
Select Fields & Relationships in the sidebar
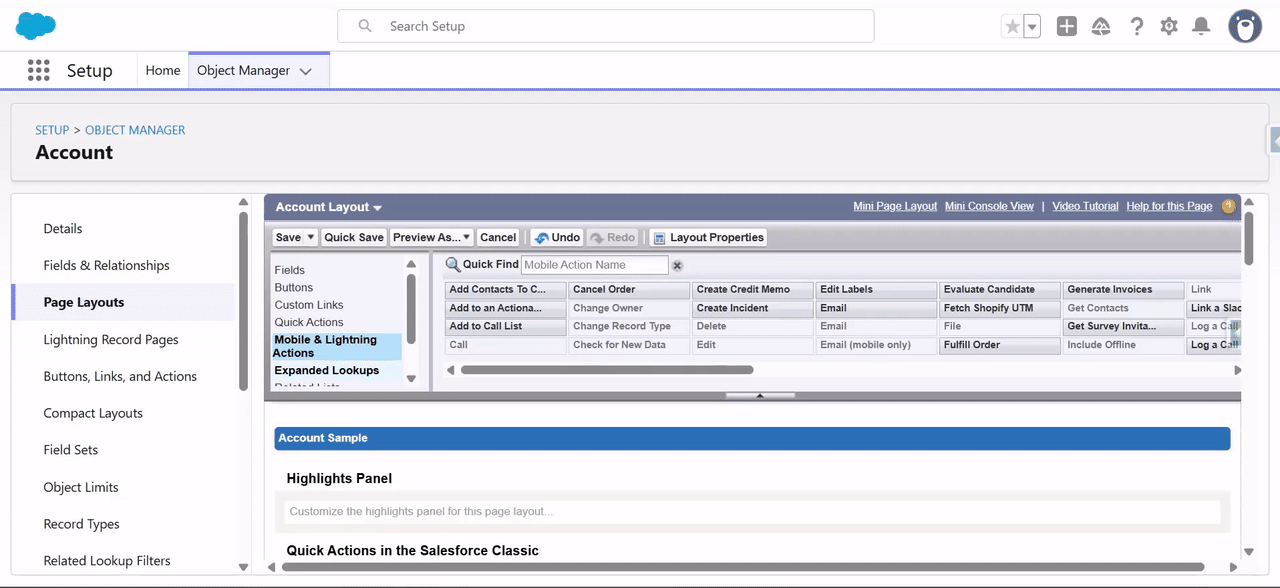[106, 265]
